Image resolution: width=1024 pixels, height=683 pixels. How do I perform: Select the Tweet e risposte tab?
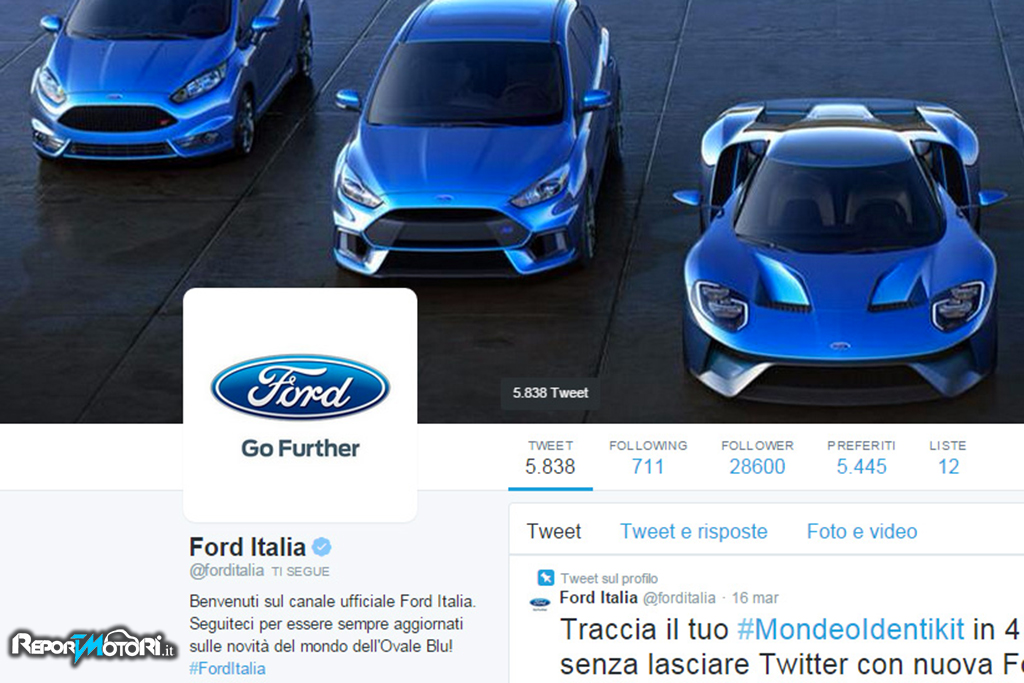pyautogui.click(x=694, y=532)
